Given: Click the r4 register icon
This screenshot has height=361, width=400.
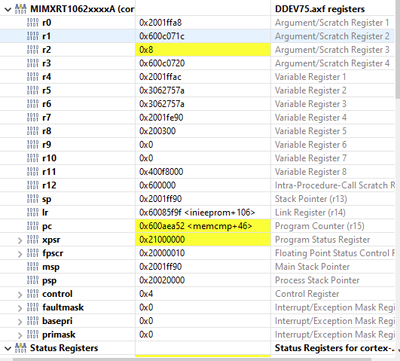Looking at the screenshot, I should pos(33,77).
